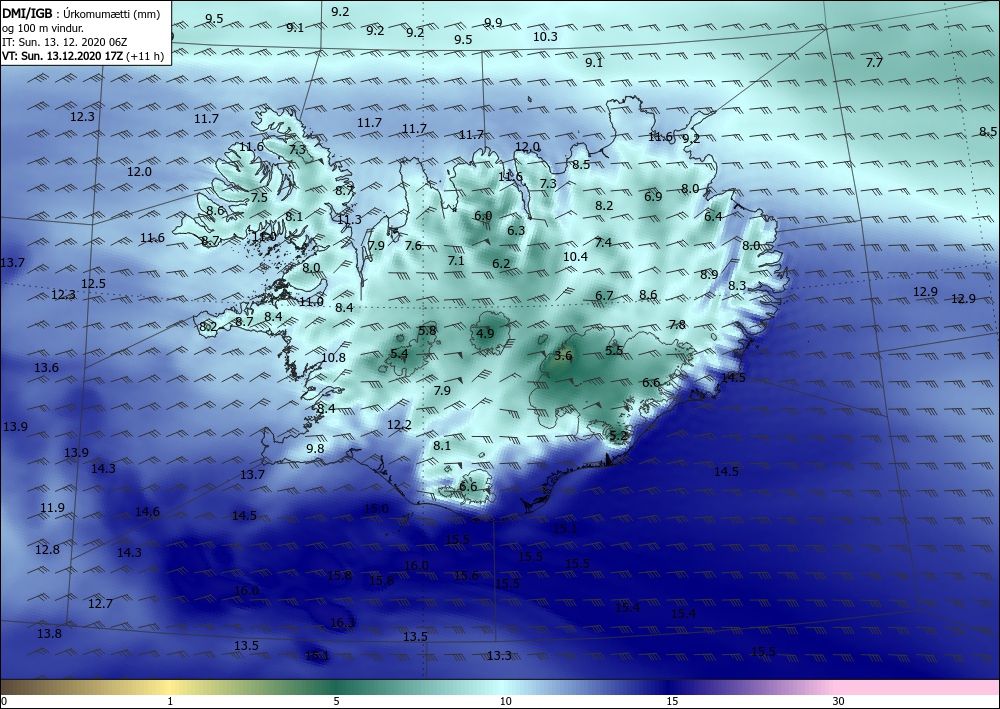
Task: Click the 3.6 value over the glacier
Action: [x=563, y=356]
